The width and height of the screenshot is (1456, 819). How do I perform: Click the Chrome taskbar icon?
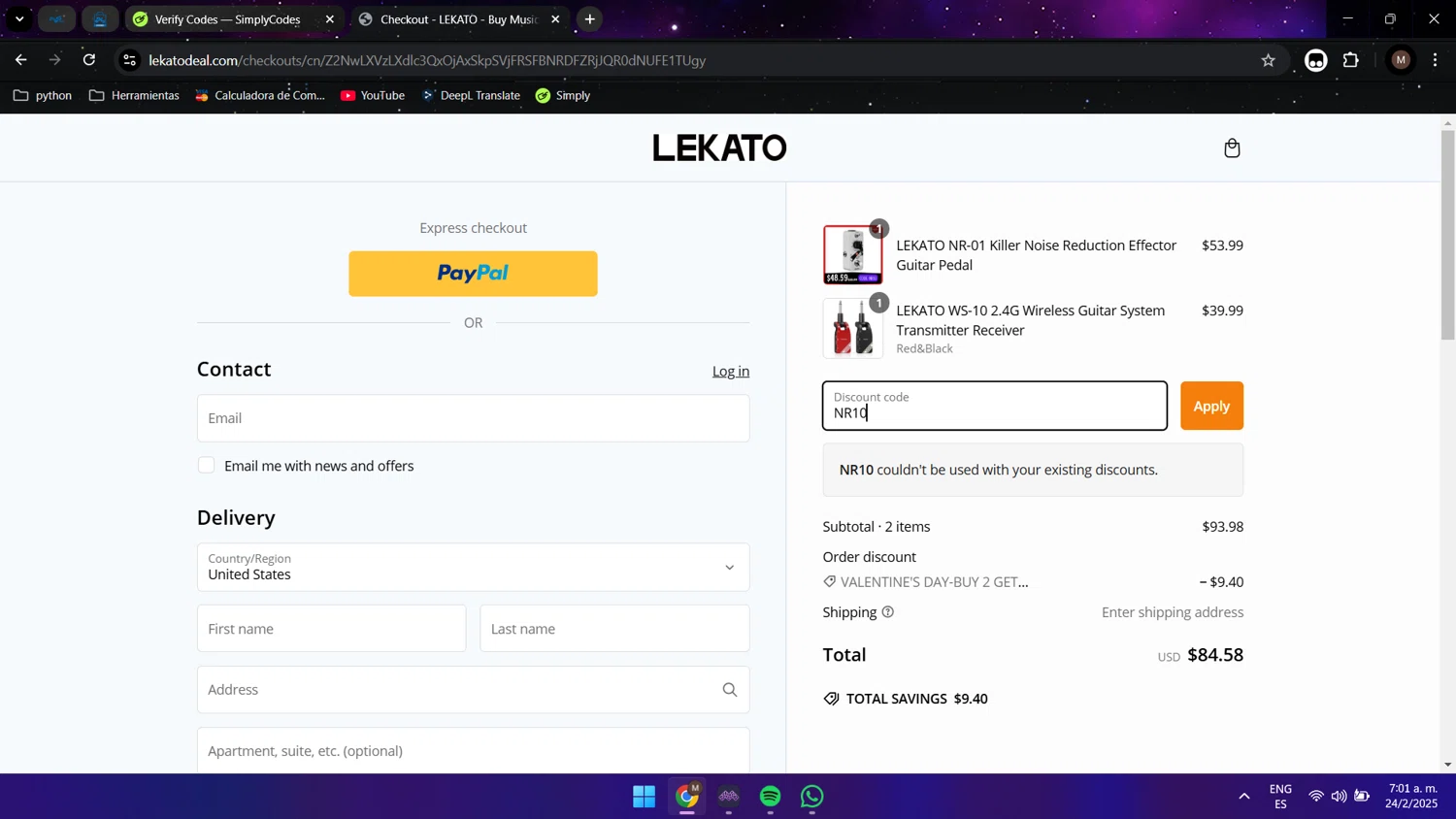(x=687, y=797)
